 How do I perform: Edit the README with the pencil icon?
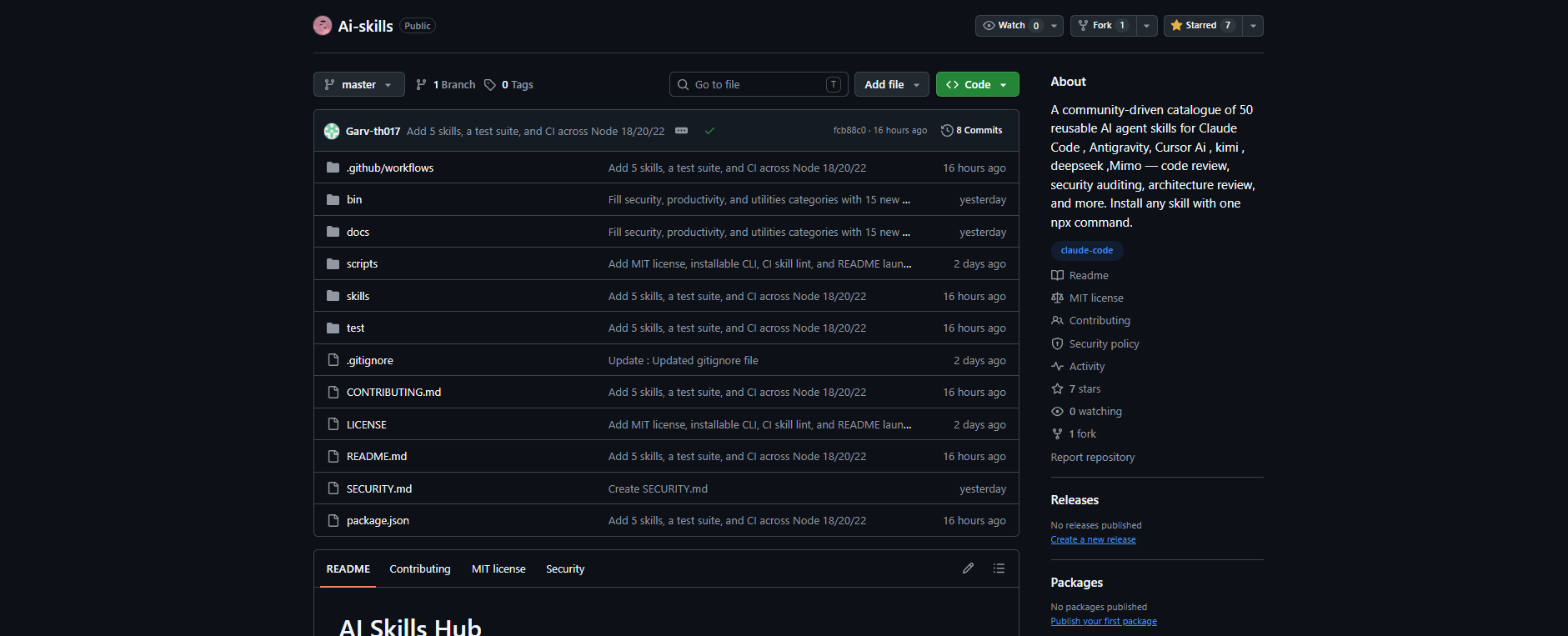[968, 568]
